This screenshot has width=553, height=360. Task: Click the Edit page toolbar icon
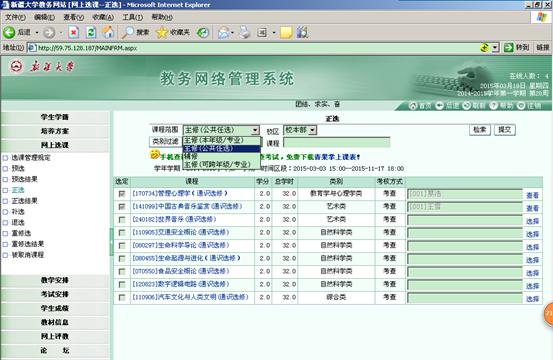[262, 33]
